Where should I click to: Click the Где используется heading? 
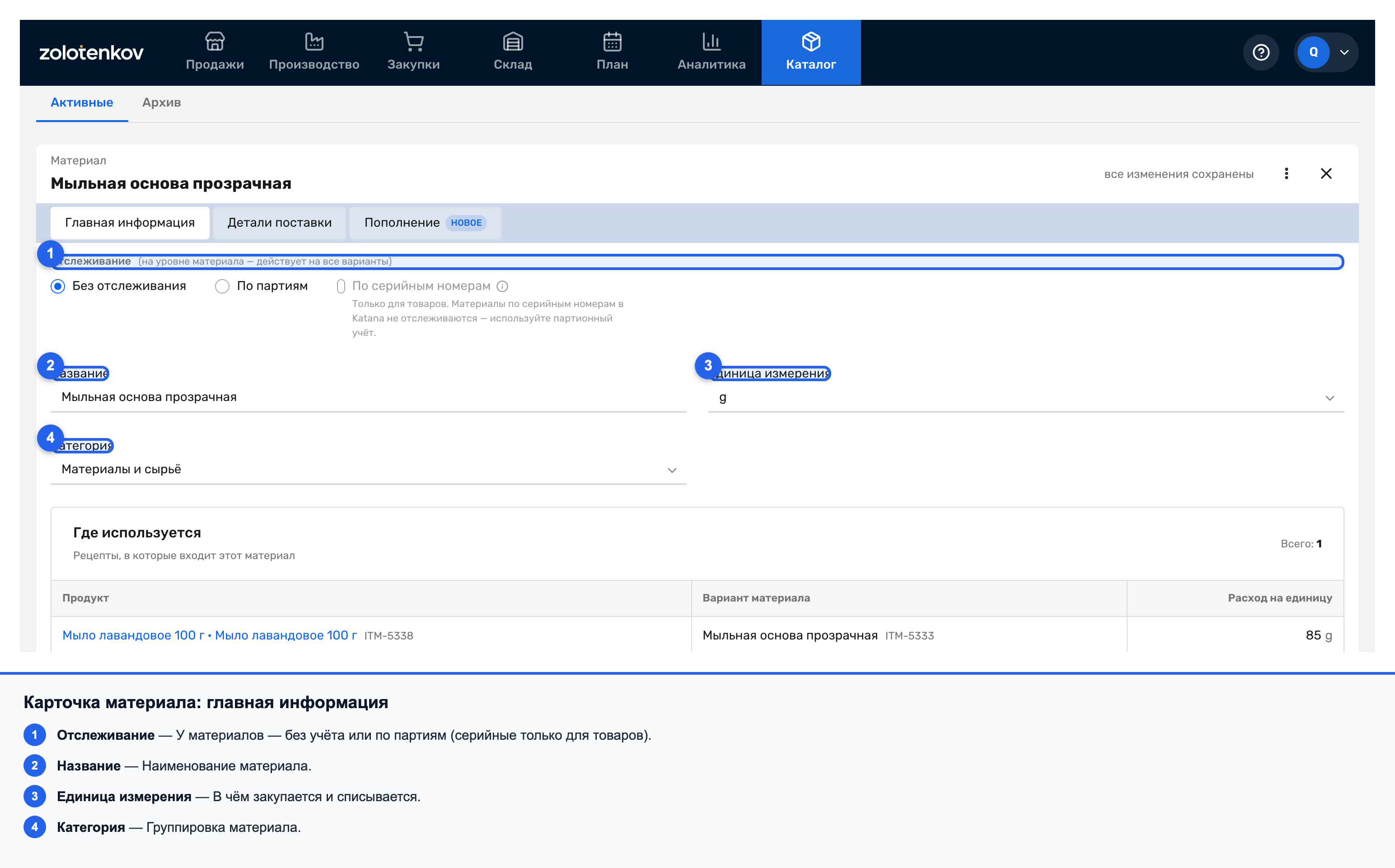point(137,533)
